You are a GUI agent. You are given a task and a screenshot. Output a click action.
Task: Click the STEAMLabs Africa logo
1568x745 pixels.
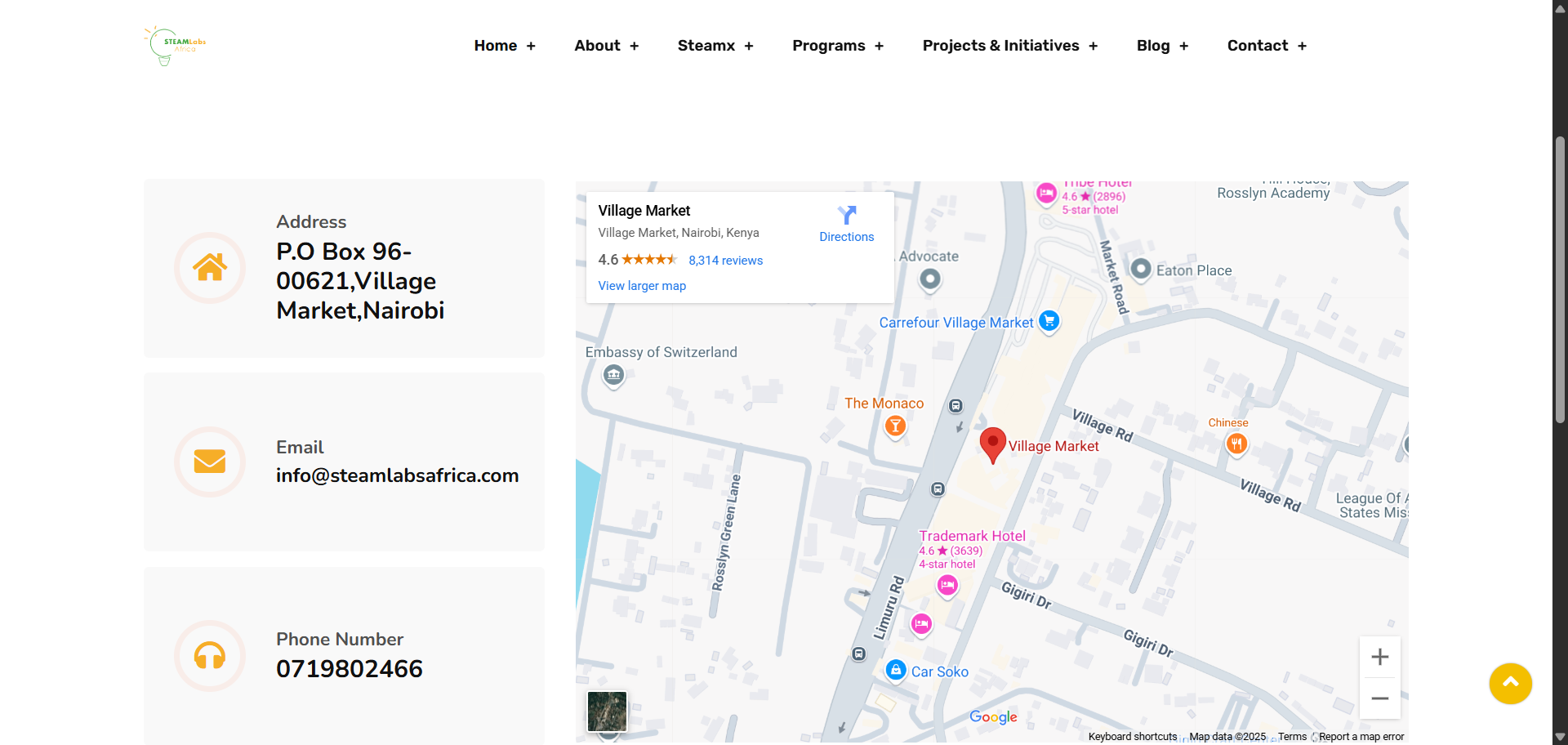(175, 46)
